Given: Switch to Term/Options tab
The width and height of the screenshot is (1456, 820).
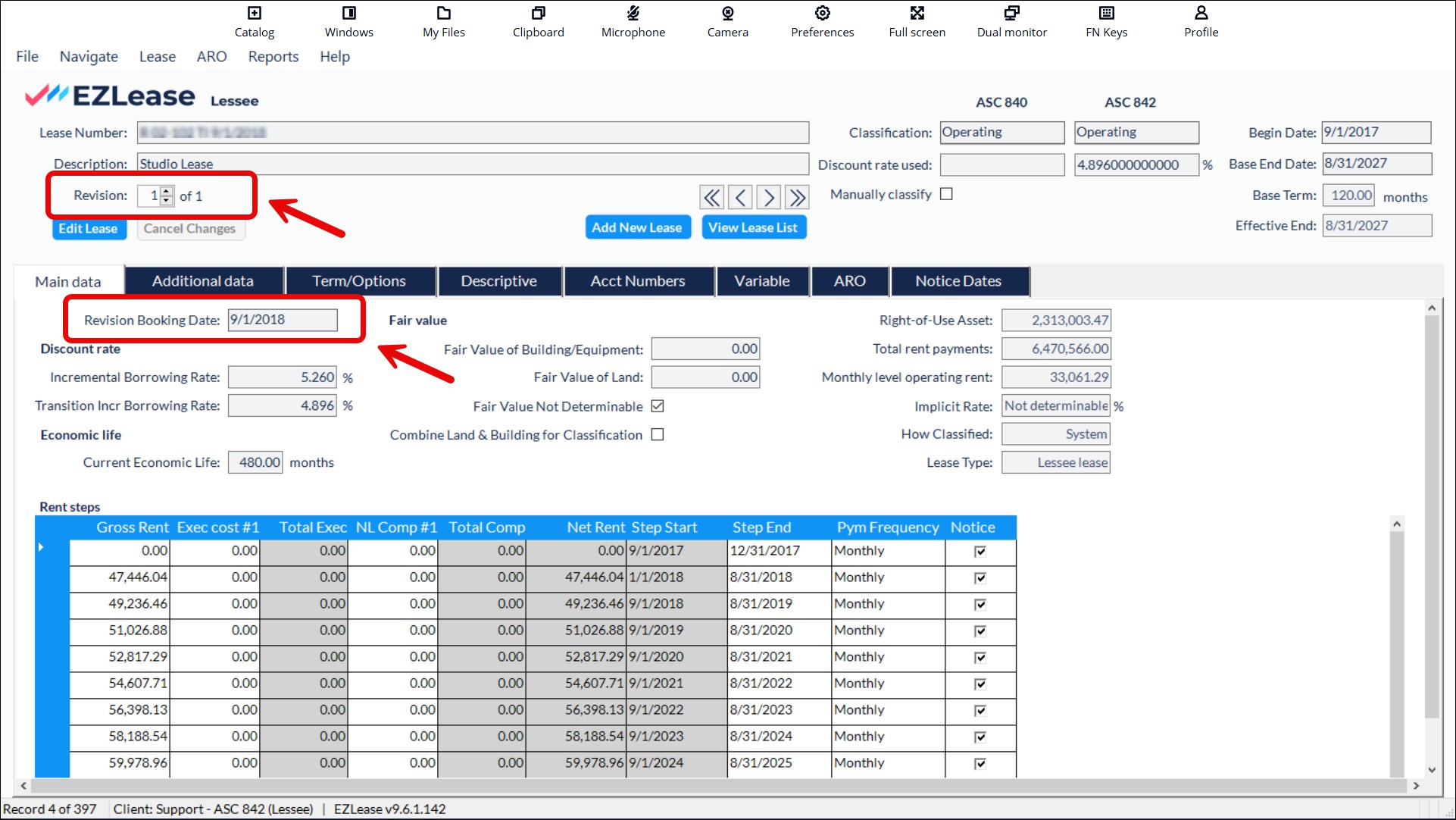Looking at the screenshot, I should click(x=359, y=281).
